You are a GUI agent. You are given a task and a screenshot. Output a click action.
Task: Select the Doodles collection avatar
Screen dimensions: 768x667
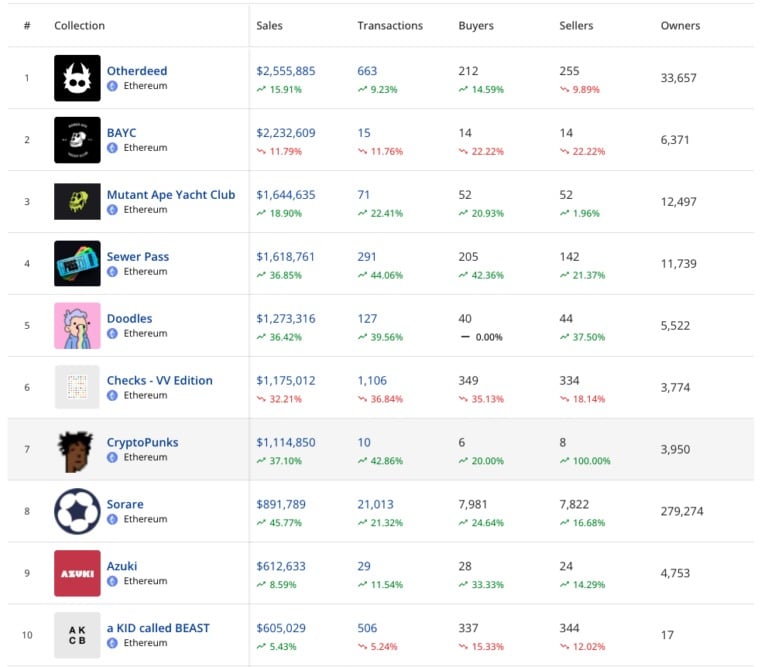coord(77,326)
